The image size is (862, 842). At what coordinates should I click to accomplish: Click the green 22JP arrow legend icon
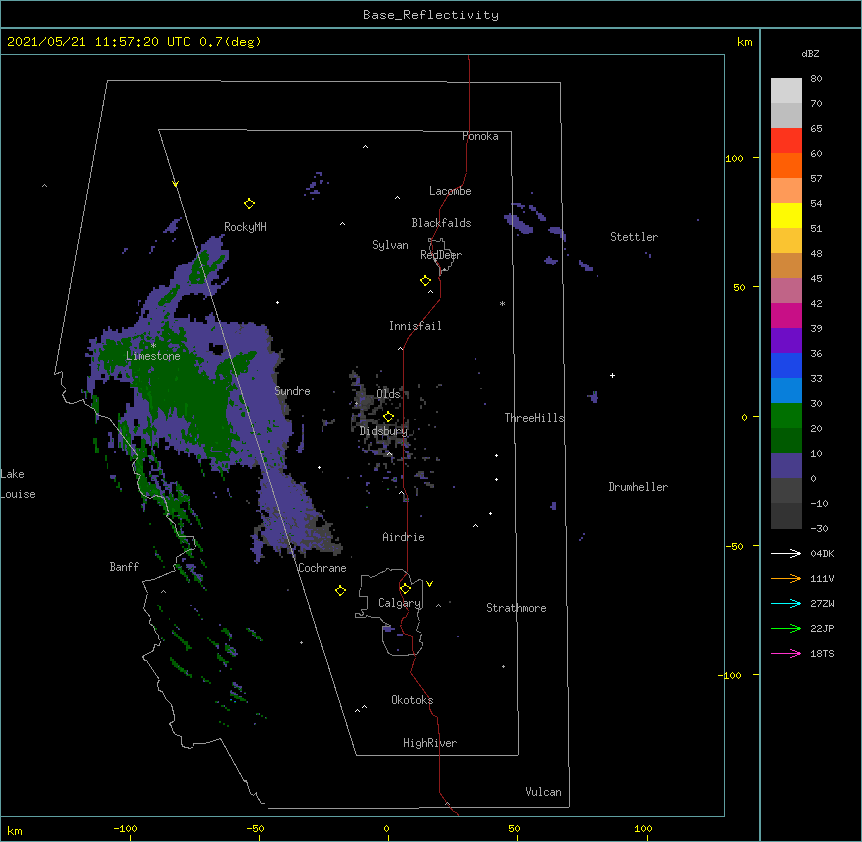point(786,628)
